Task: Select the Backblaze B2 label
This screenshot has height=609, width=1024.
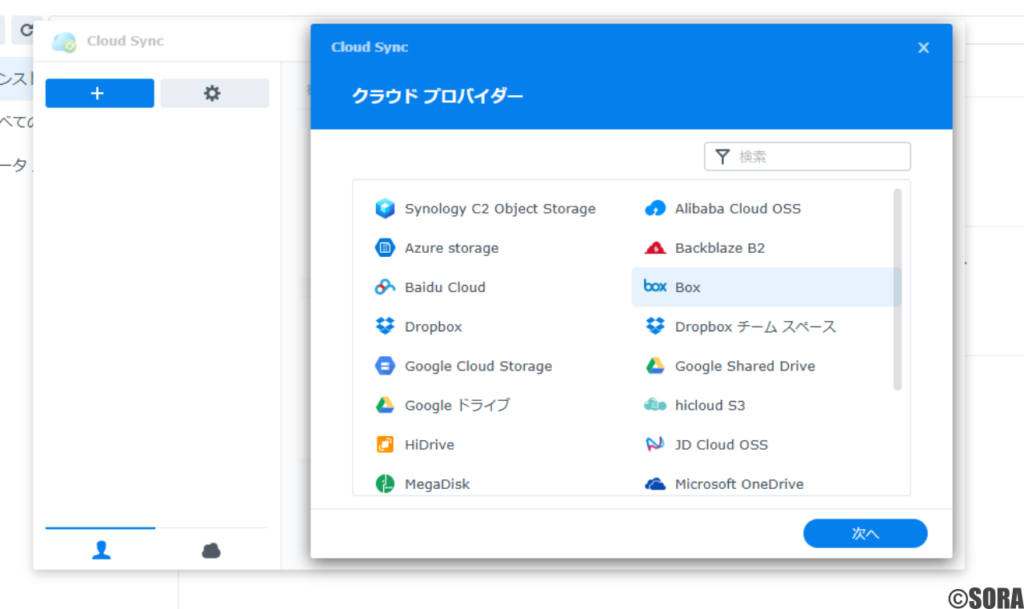Action: (720, 248)
